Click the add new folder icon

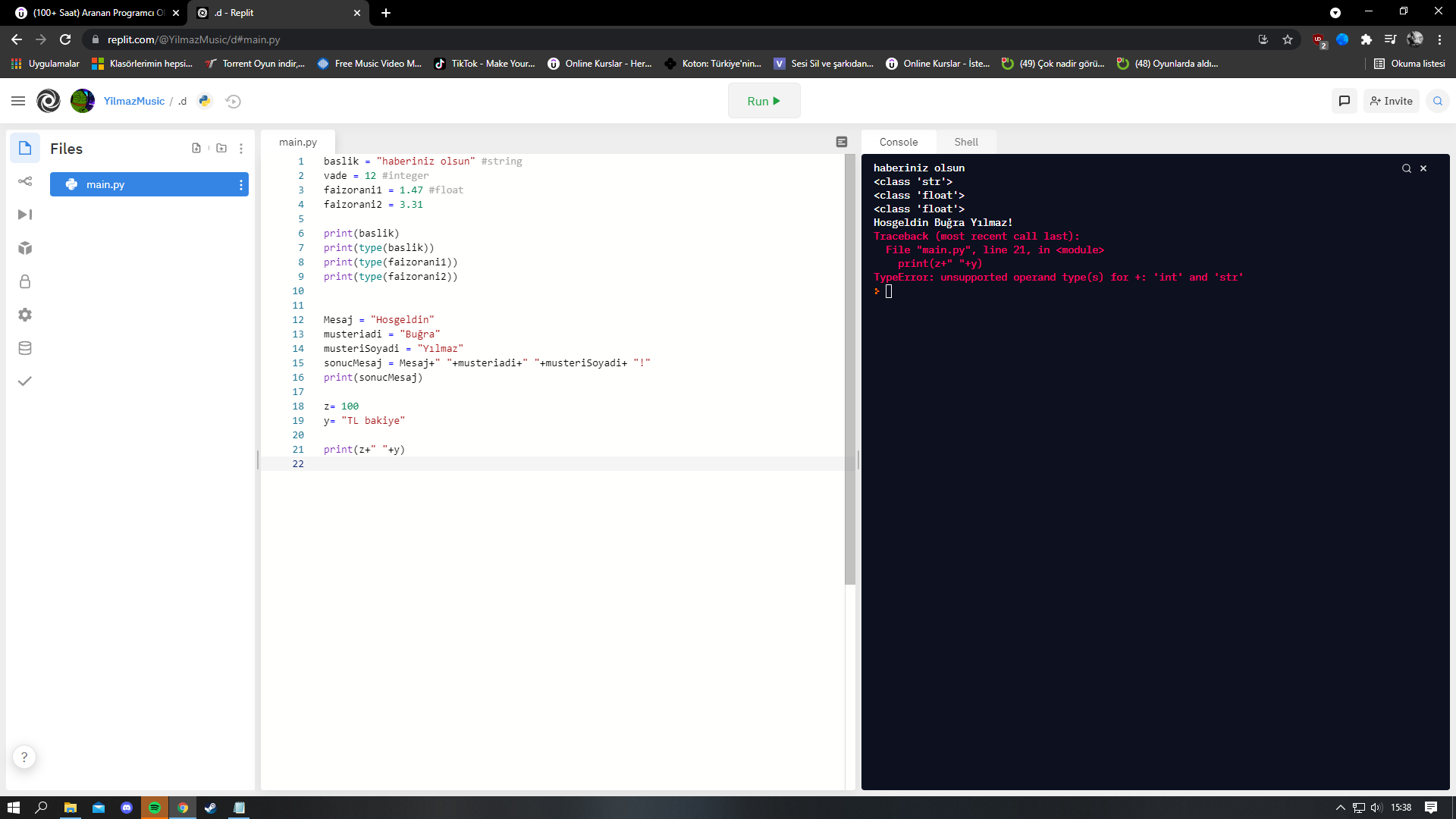tap(221, 149)
